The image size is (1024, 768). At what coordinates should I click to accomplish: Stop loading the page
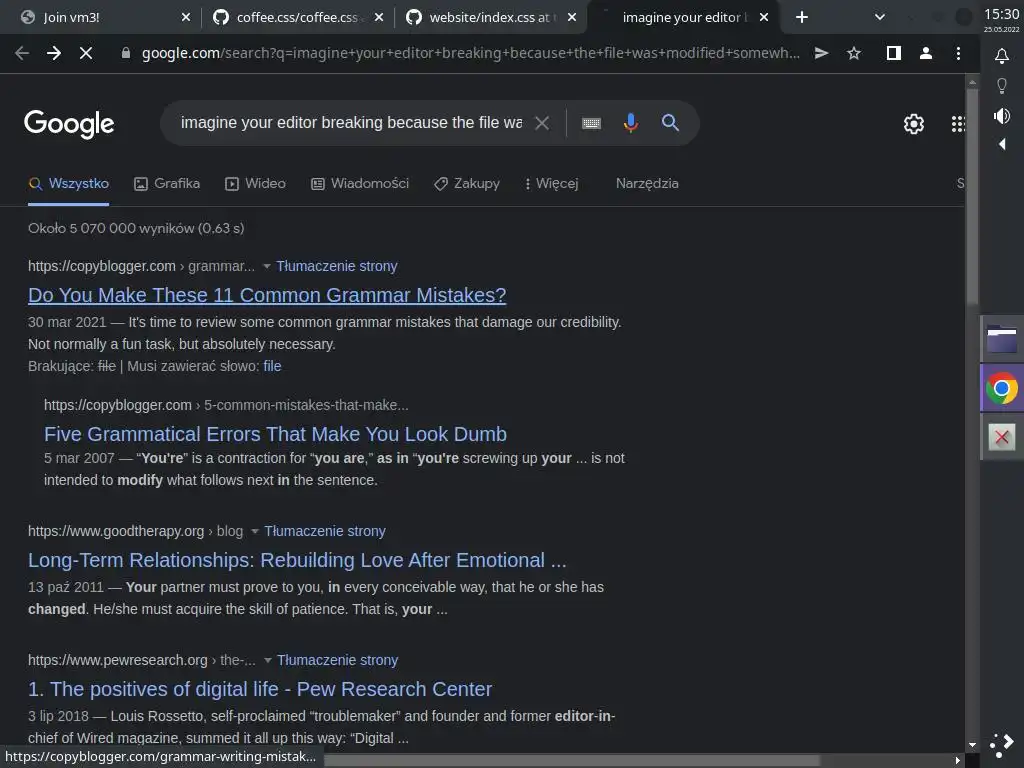click(x=86, y=53)
